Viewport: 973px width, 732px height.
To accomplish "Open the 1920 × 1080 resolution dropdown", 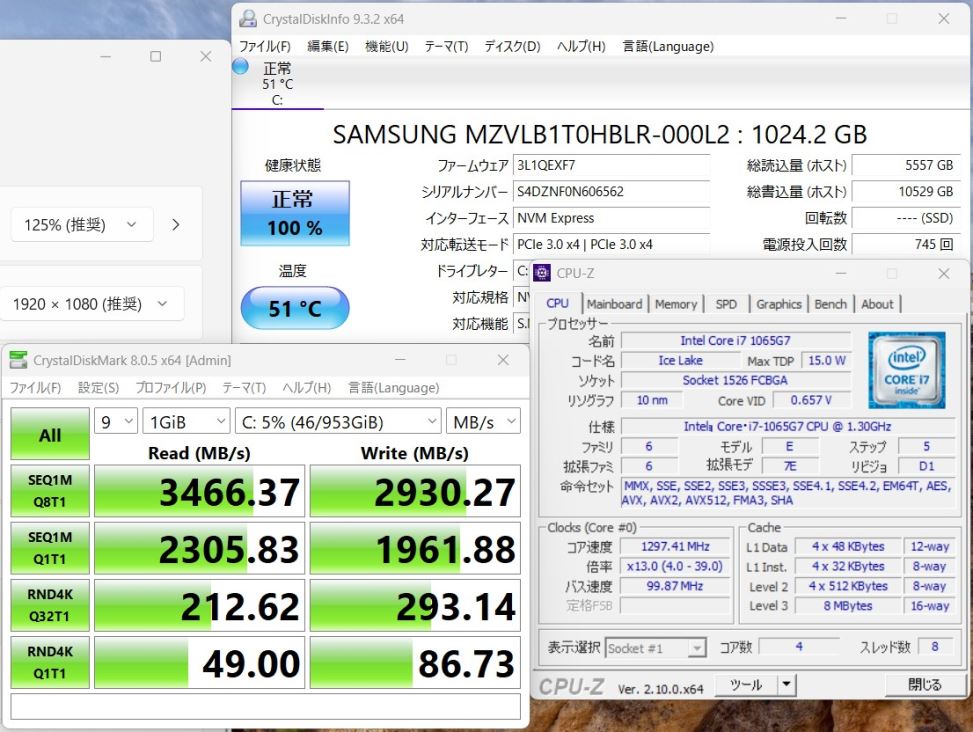I will point(91,304).
